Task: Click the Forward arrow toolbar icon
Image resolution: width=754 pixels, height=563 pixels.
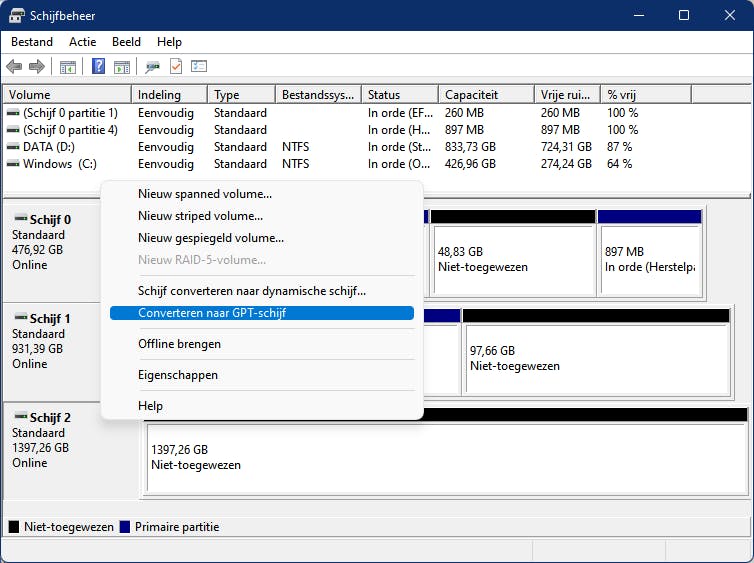Action: 37,67
